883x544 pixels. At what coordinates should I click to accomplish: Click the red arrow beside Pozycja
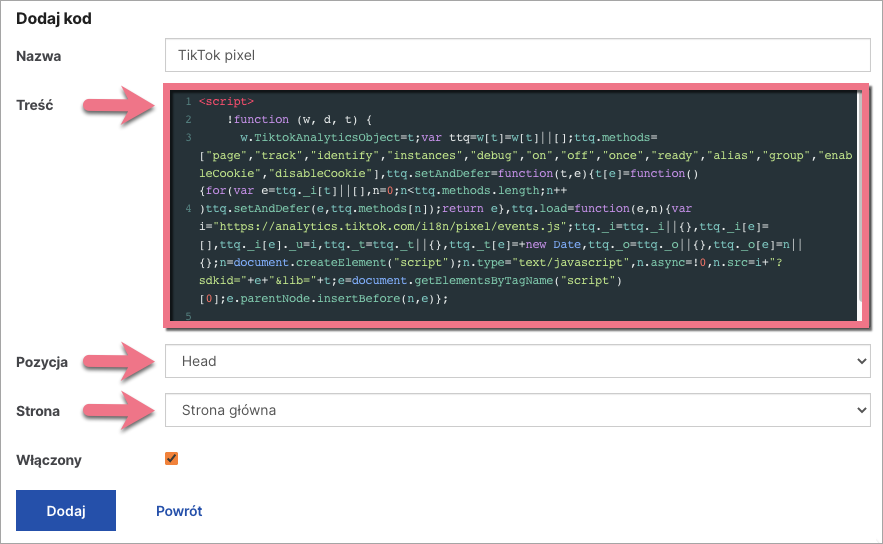(x=118, y=362)
